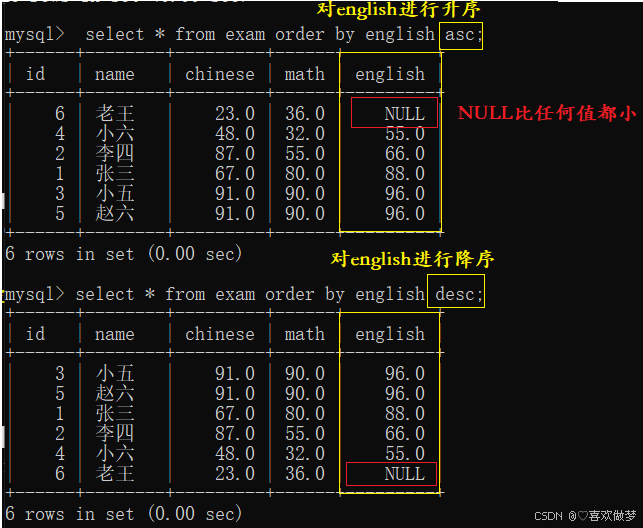Click 66.0 english score of 李四 in asc table
Screen dimensions: 643x528
405,154
